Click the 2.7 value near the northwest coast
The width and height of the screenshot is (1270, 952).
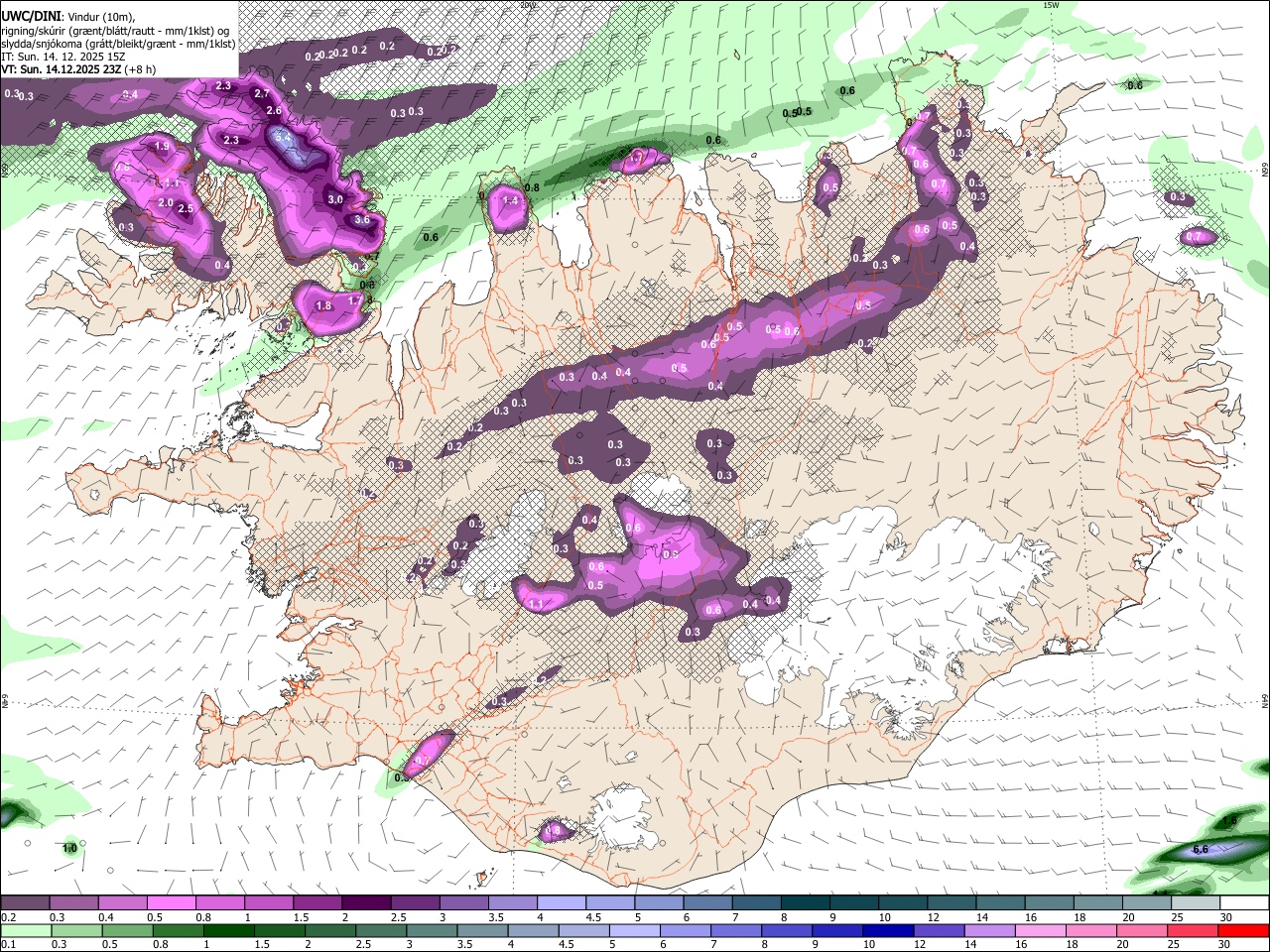pos(262,94)
